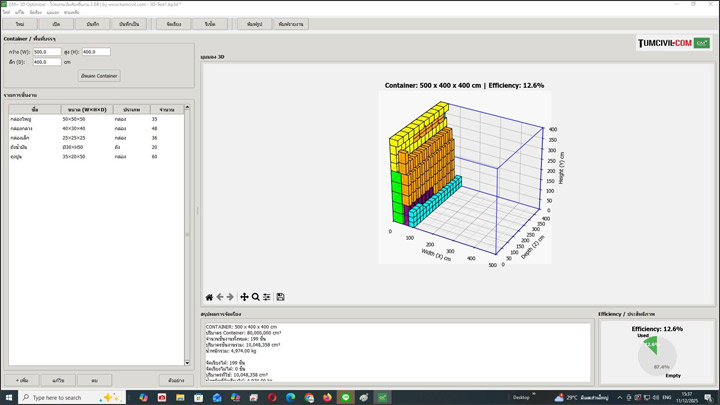Click the เปิด toolbar button

pos(56,24)
